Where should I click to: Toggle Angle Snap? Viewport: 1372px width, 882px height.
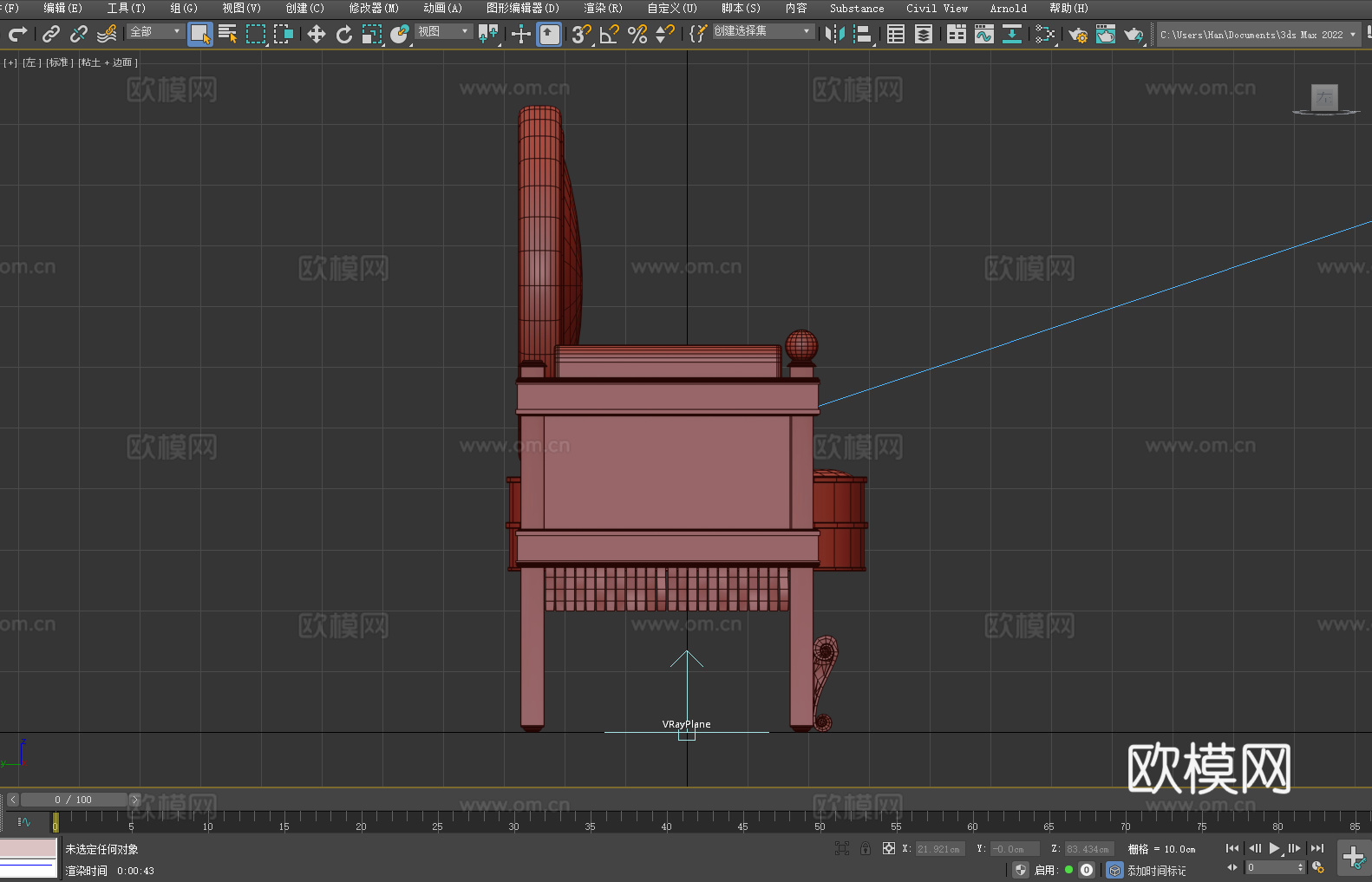[x=610, y=34]
